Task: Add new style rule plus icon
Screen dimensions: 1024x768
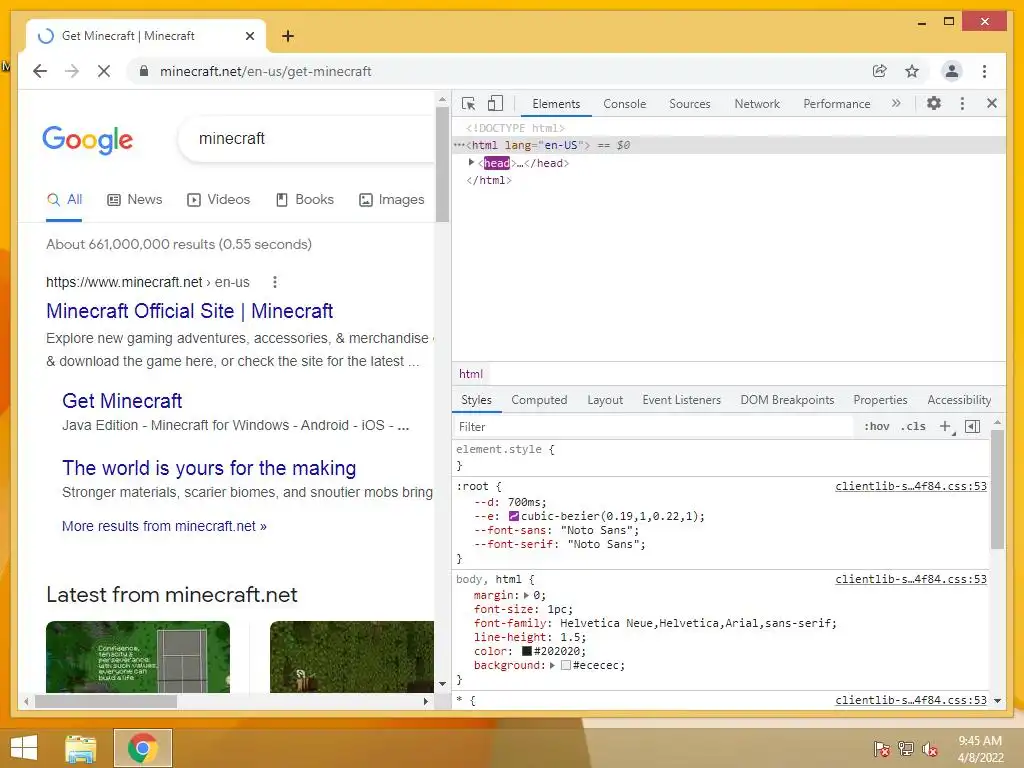Action: [946, 426]
